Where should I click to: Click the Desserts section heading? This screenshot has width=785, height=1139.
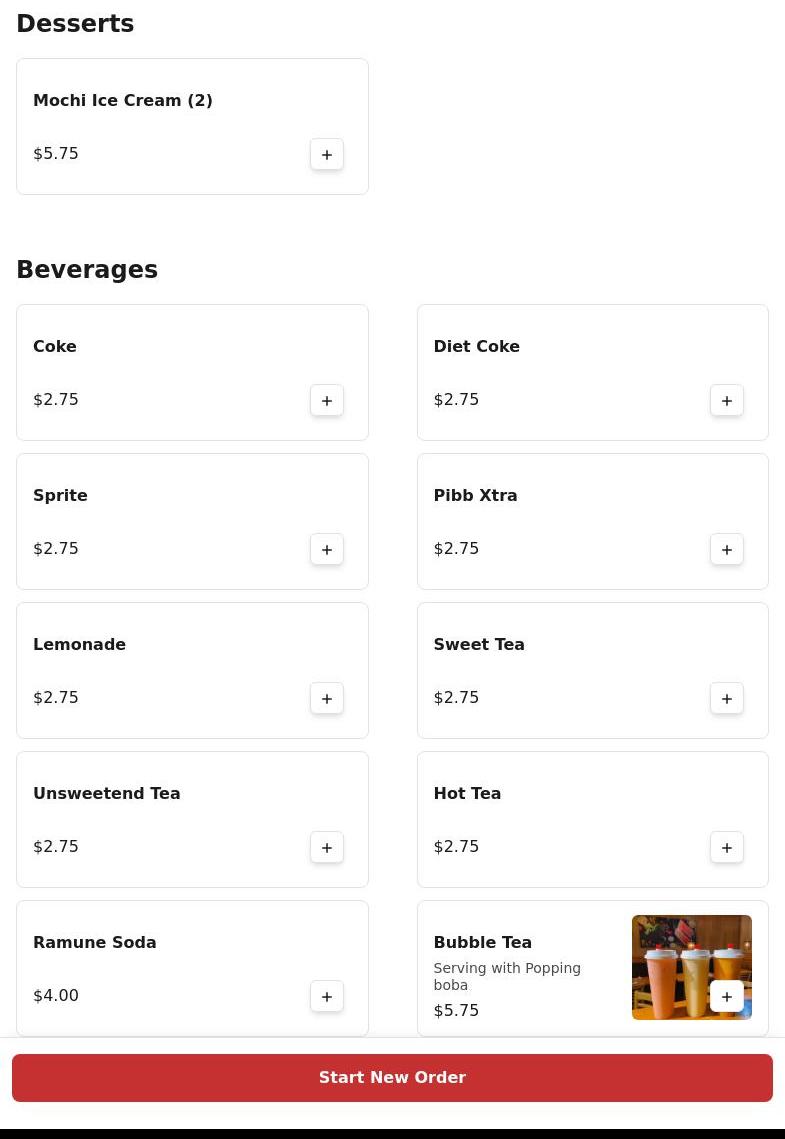(x=75, y=23)
